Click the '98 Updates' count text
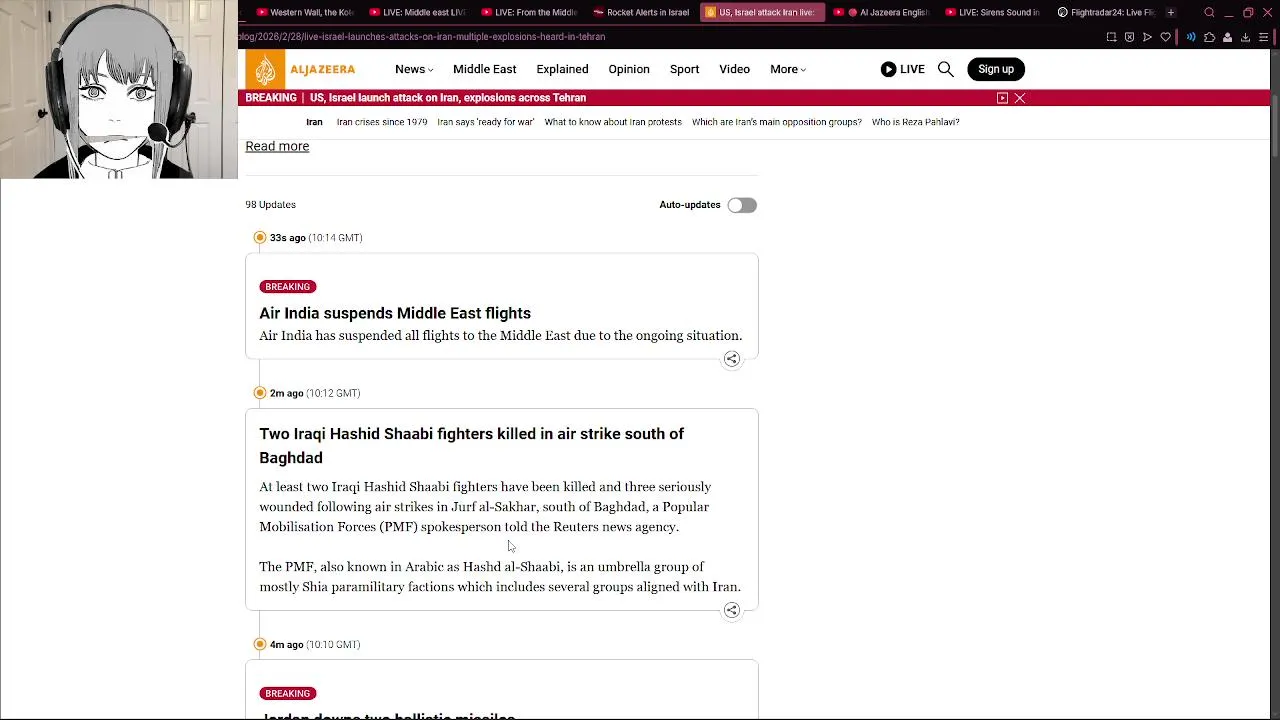The image size is (1280, 720). (x=270, y=205)
